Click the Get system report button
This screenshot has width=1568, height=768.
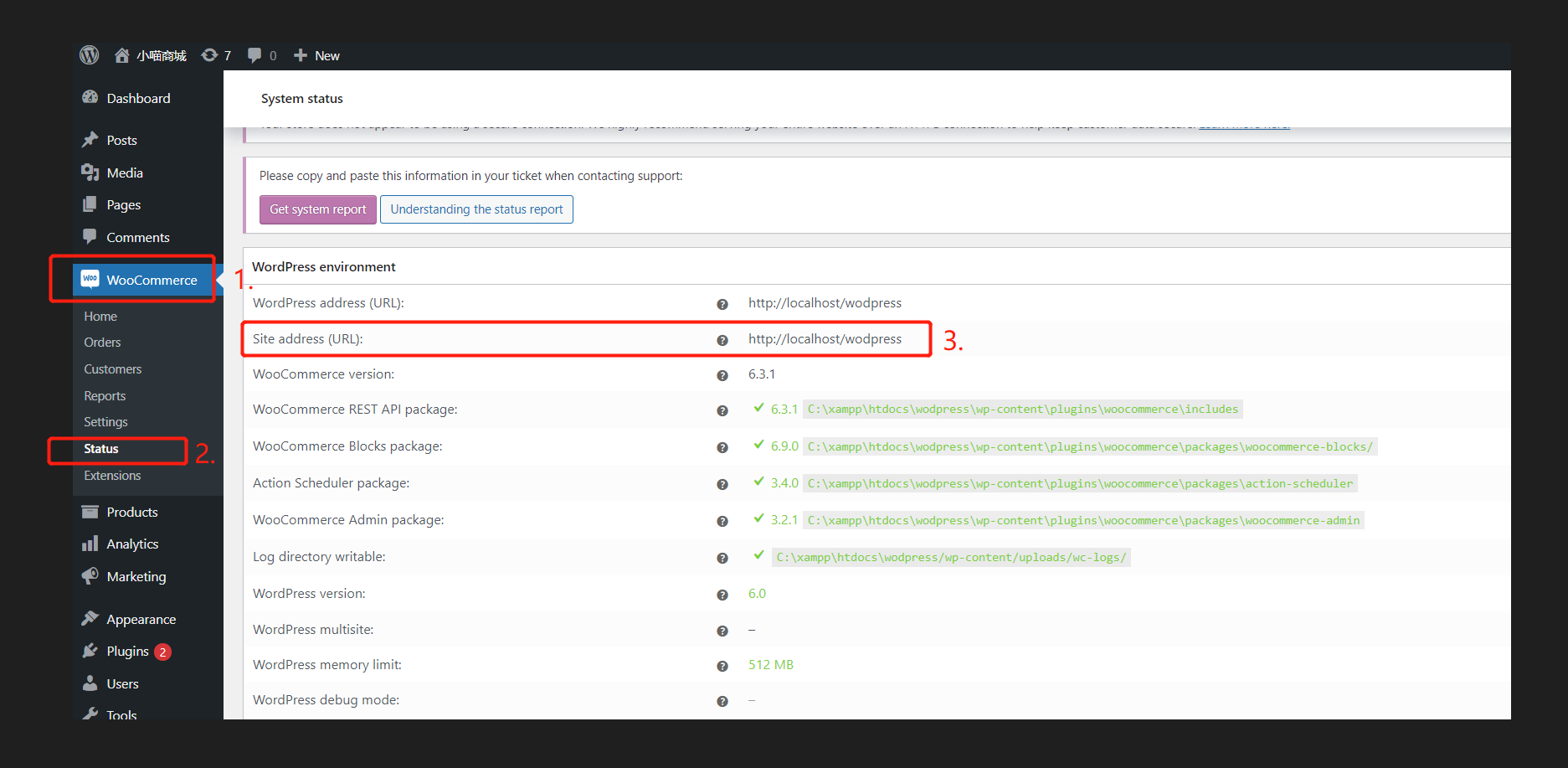[x=318, y=209]
